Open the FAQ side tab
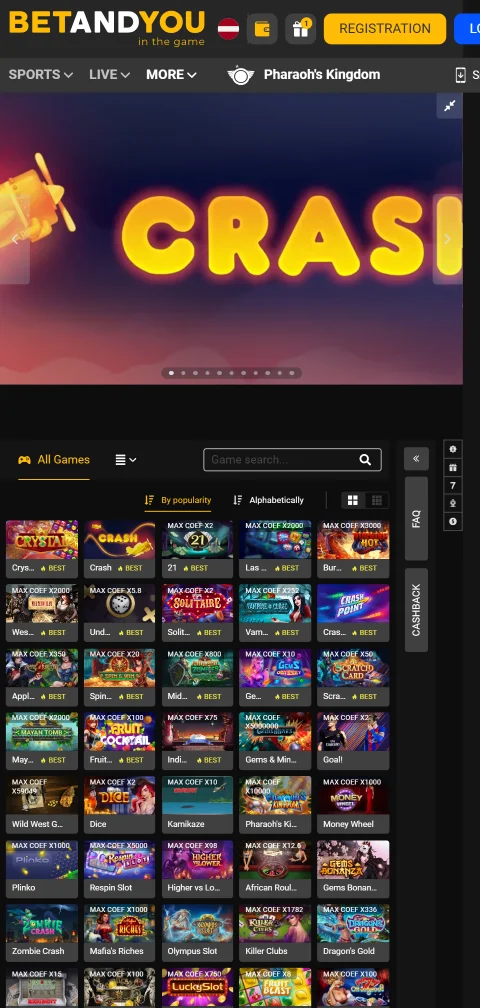Viewport: 480px width, 1008px height. point(416,519)
